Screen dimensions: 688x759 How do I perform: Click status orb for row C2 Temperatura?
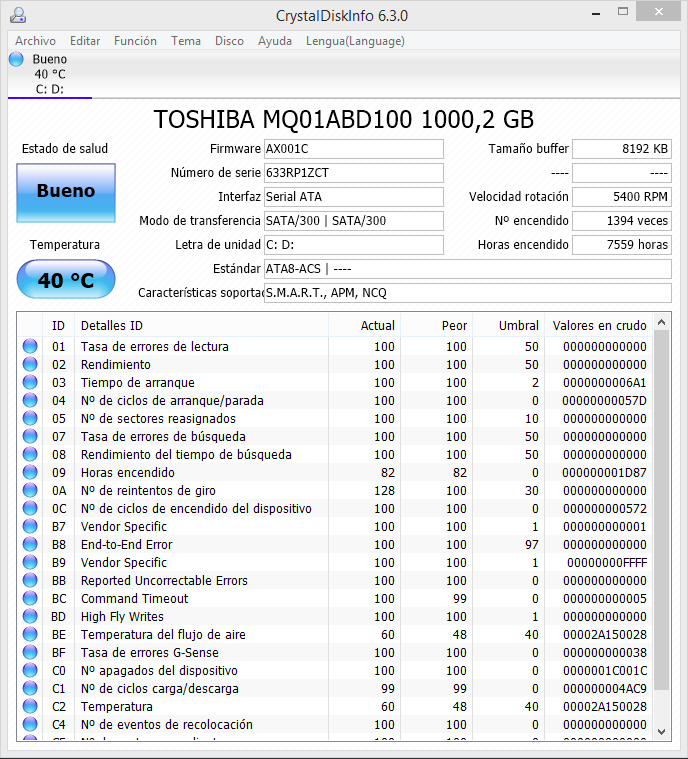[x=30, y=706]
